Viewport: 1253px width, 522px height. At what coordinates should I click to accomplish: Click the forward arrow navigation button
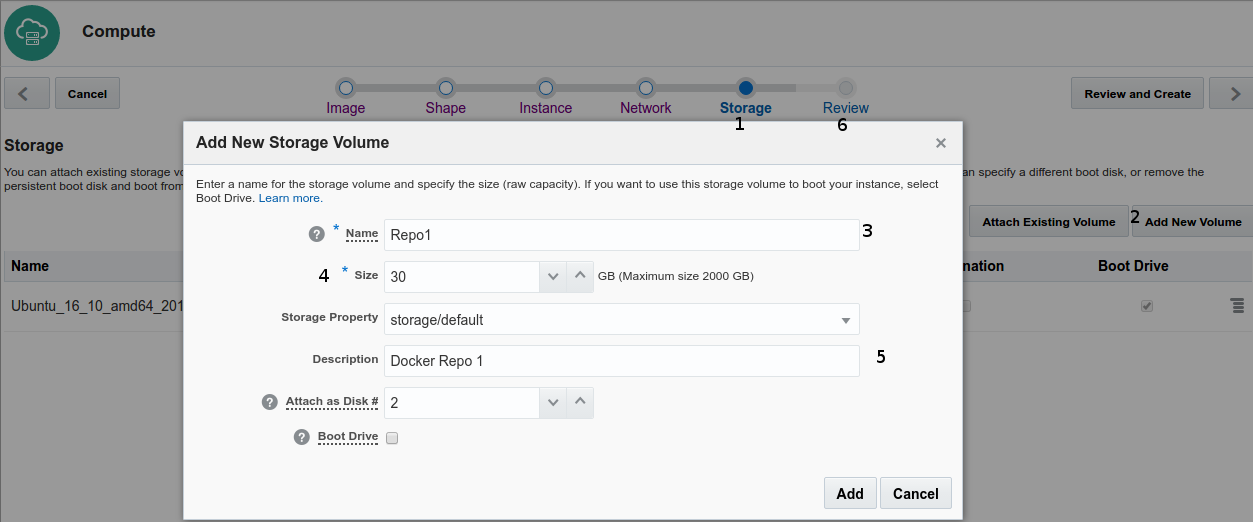click(x=1234, y=93)
